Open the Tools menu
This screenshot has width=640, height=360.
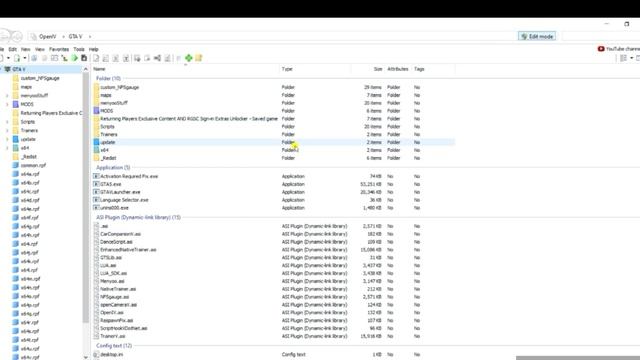[x=79, y=49]
